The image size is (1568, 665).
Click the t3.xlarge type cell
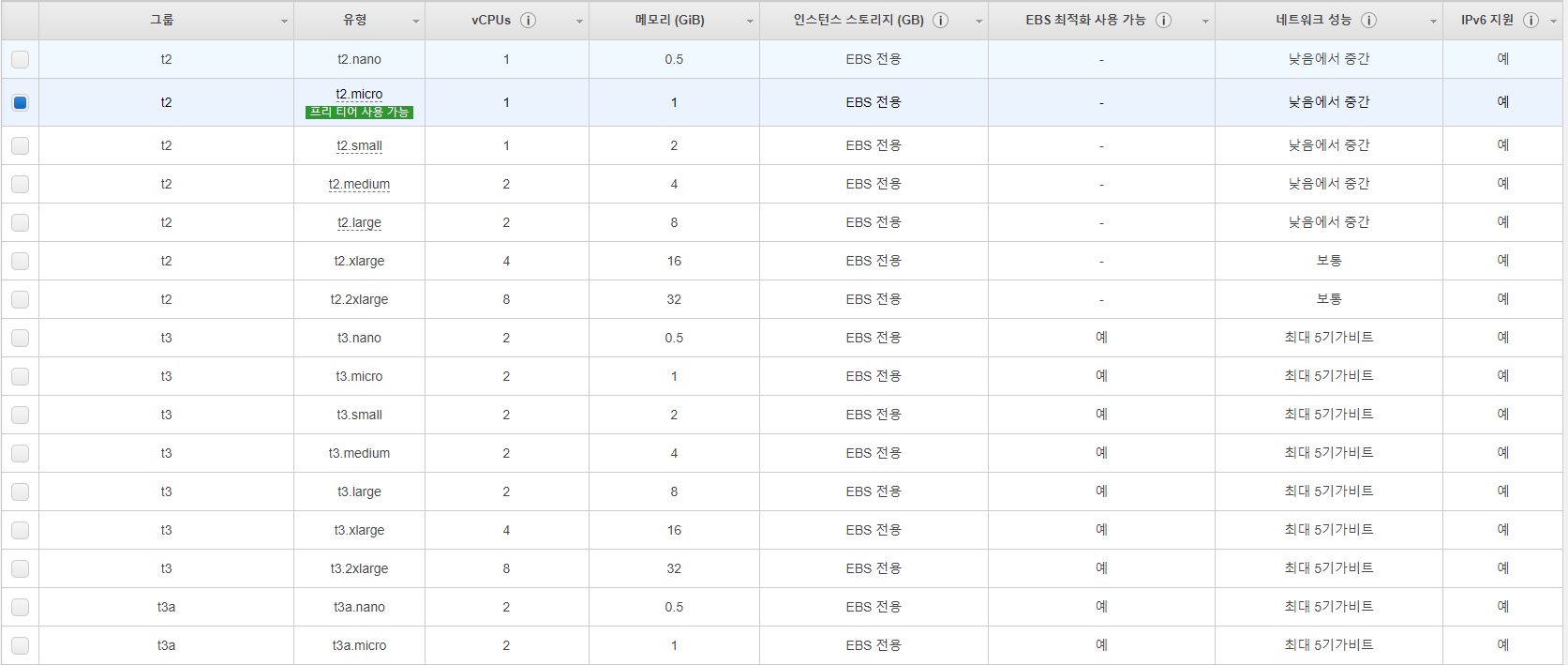pos(359,530)
